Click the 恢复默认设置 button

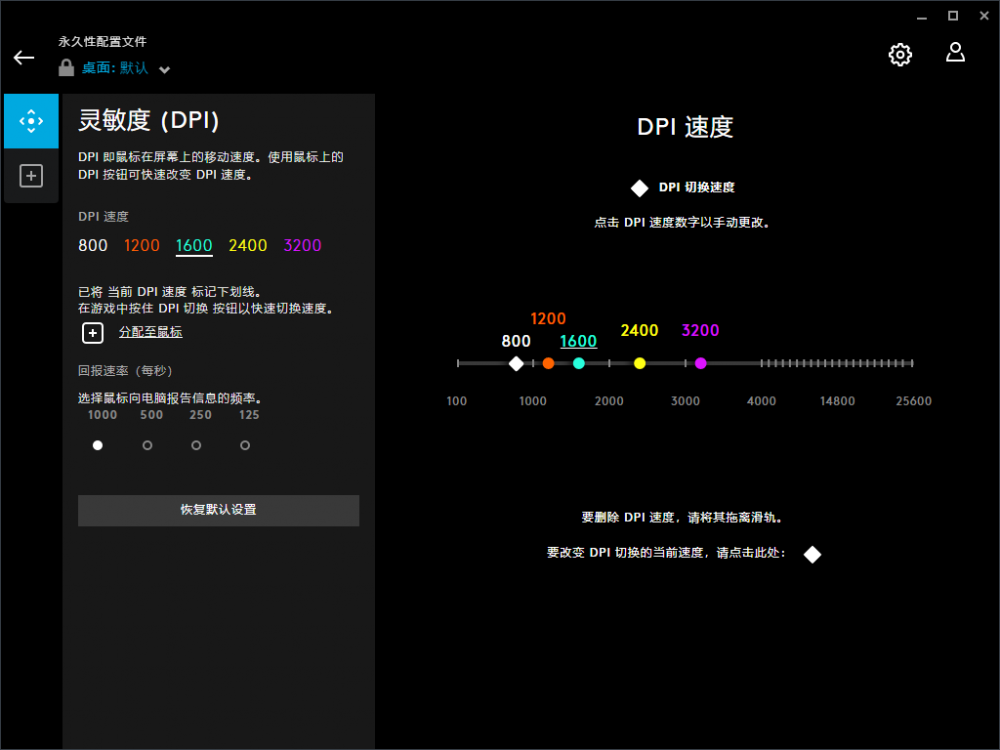218,510
